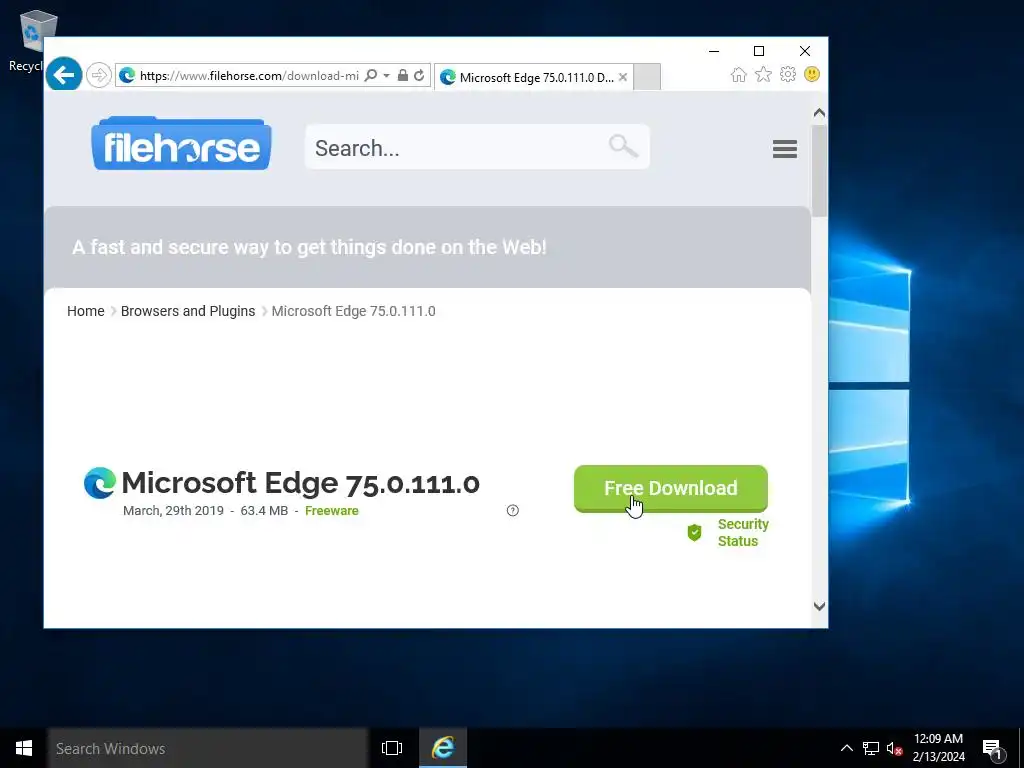Maximize the Internet Explorer window

click(759, 51)
